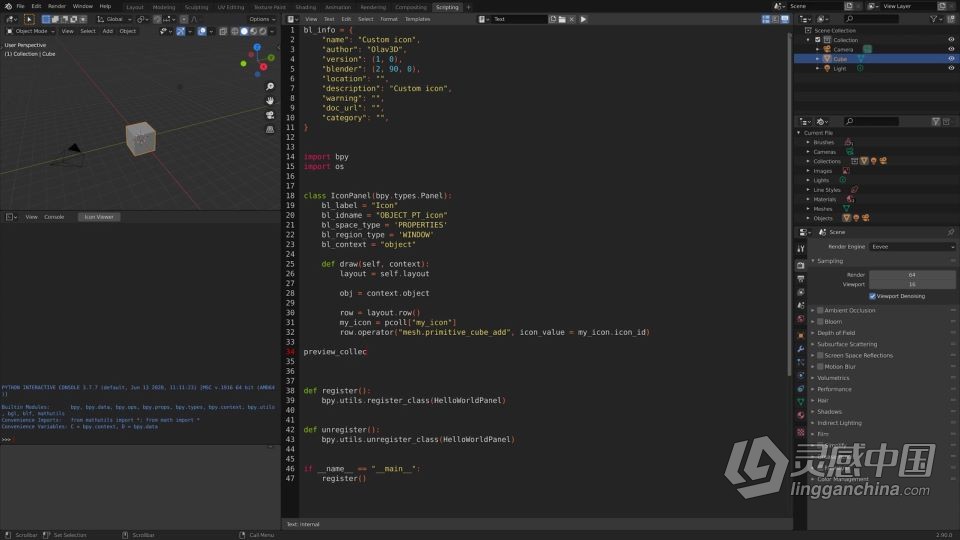Select the Move view hand icon

[270, 100]
